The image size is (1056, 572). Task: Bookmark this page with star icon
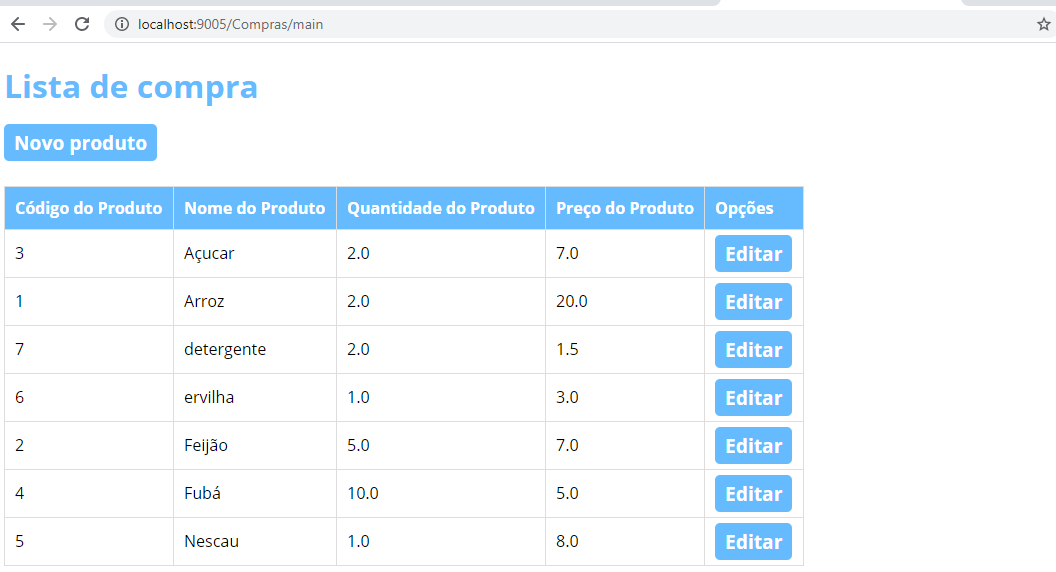(x=1044, y=24)
